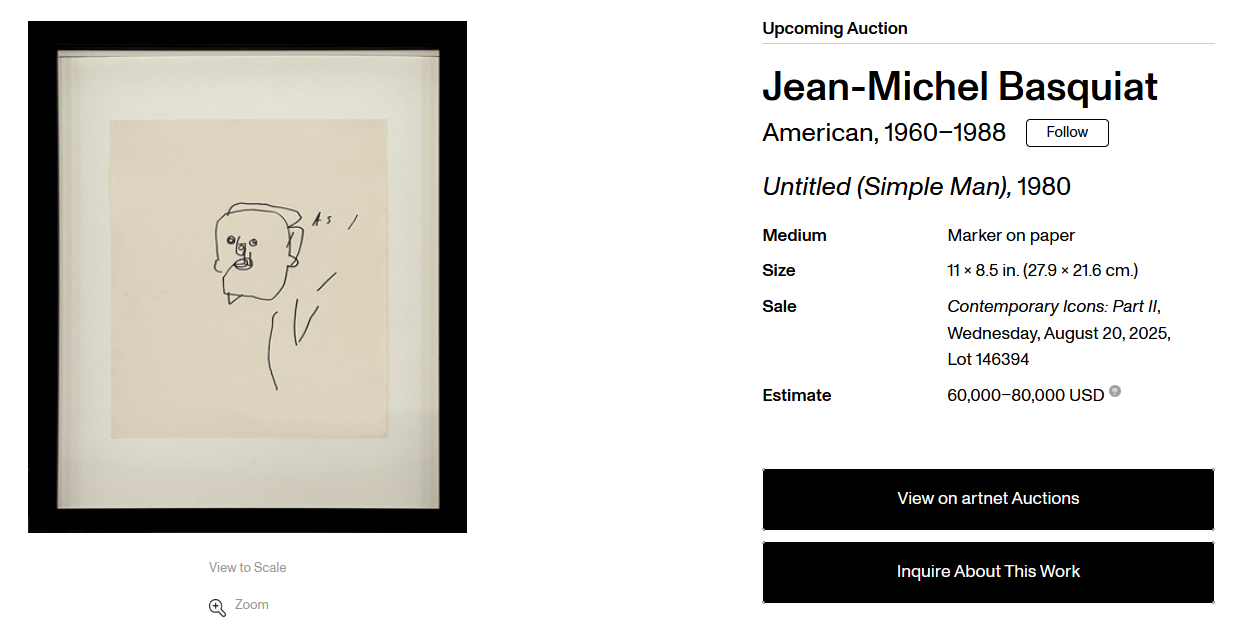
Task: Select the 60,000–80,000 USD estimate value
Action: point(1025,395)
